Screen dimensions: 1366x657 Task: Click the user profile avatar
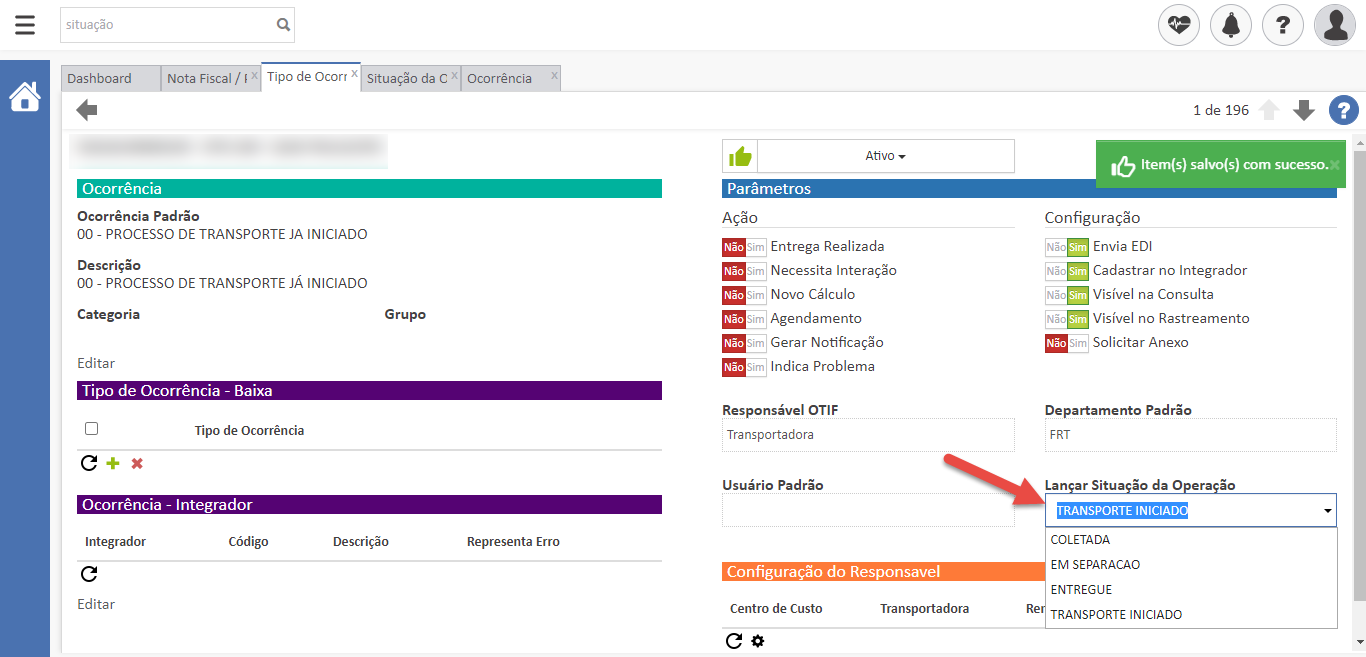pos(1334,25)
